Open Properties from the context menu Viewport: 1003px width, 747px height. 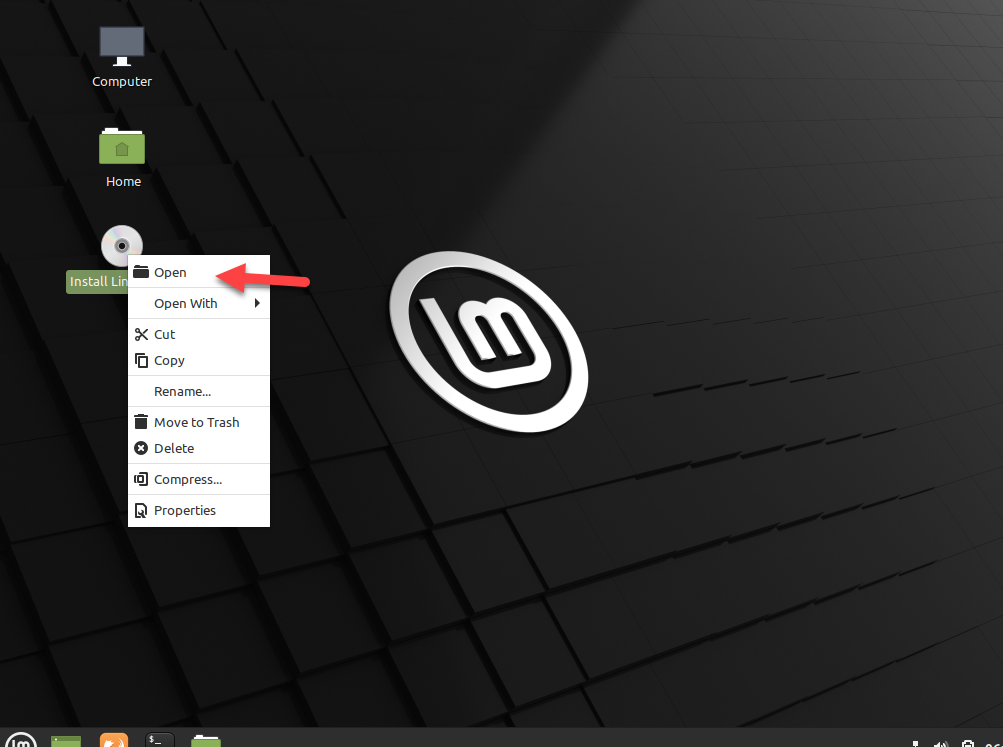click(184, 511)
